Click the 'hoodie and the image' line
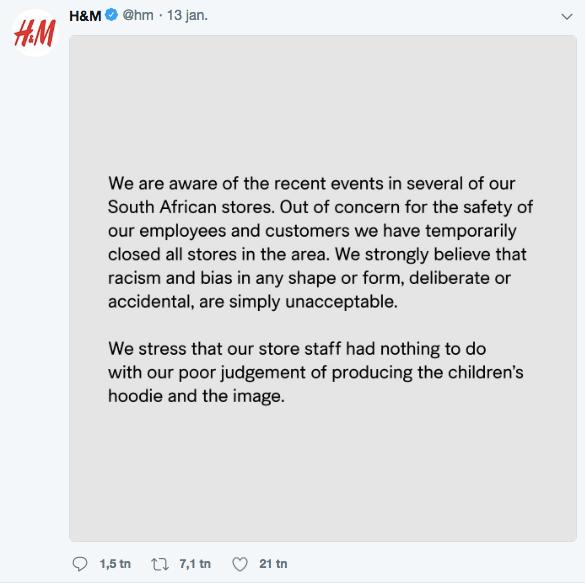Screen dimensions: 585x583 coord(196,396)
